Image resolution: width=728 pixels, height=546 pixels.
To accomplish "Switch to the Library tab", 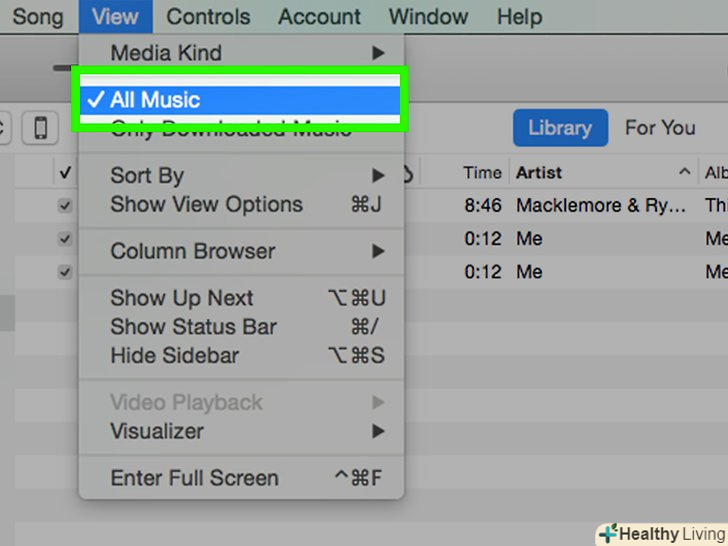I will pyautogui.click(x=560, y=128).
